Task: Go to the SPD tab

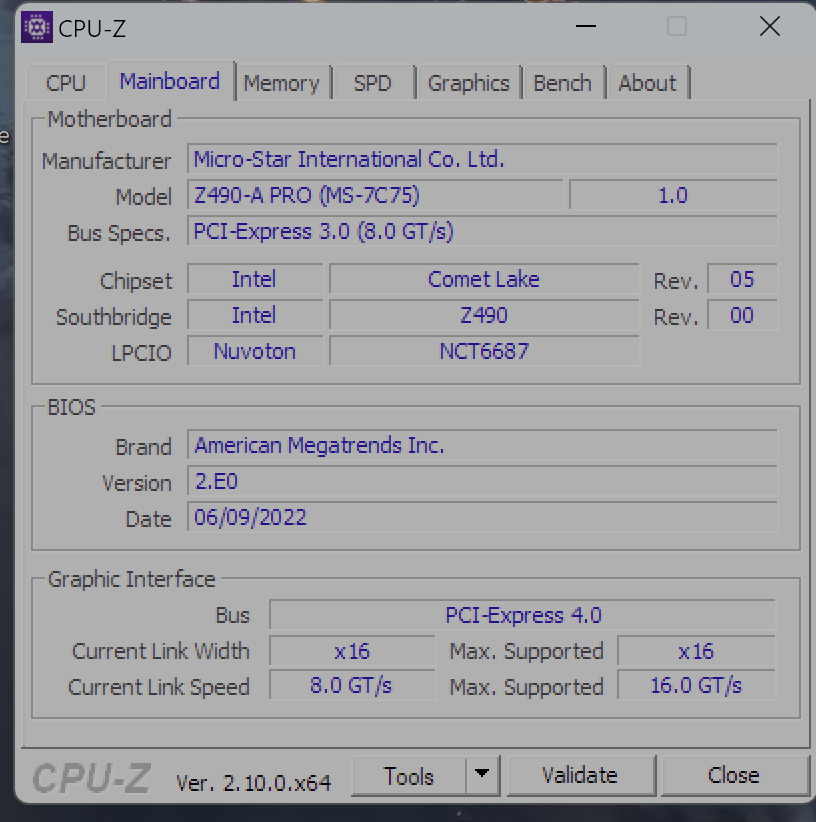Action: (x=373, y=83)
